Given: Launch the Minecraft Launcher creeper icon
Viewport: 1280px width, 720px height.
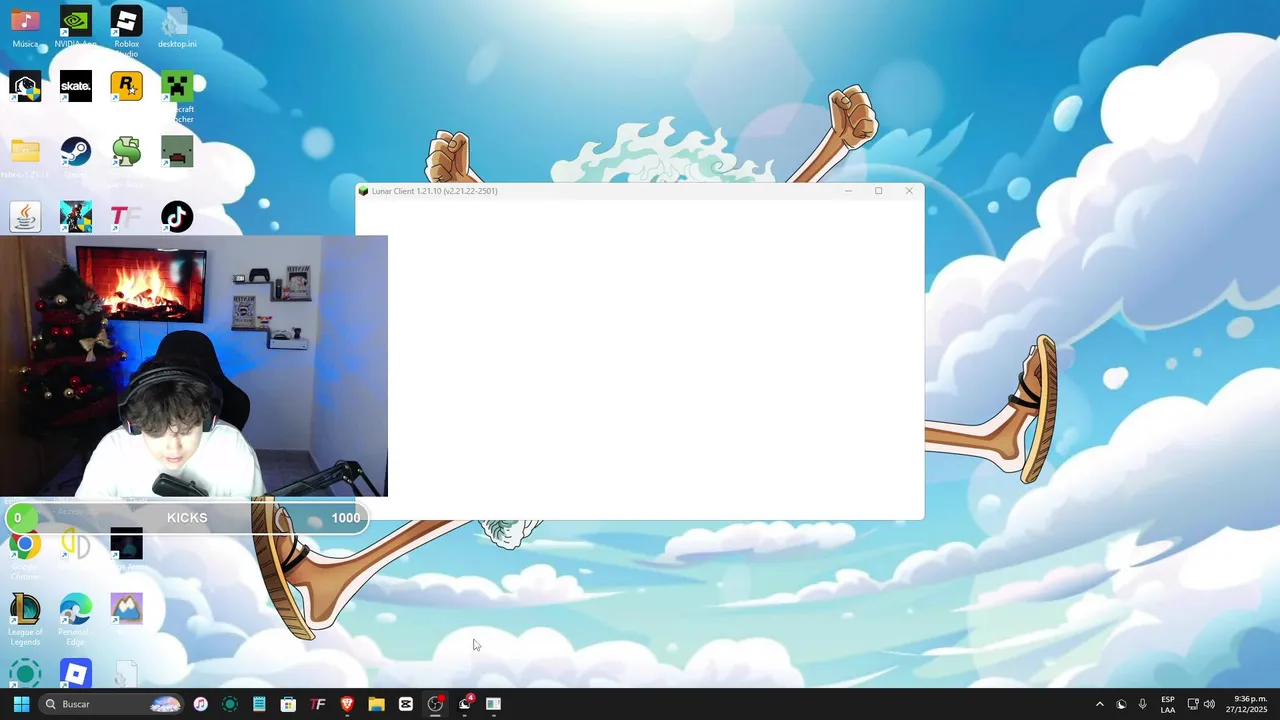Looking at the screenshot, I should click(177, 86).
